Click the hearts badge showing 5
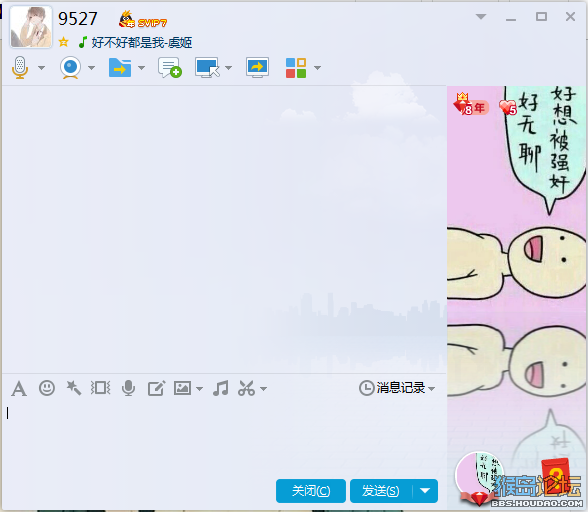Viewport: 588px width, 512px height. pyautogui.click(x=508, y=108)
